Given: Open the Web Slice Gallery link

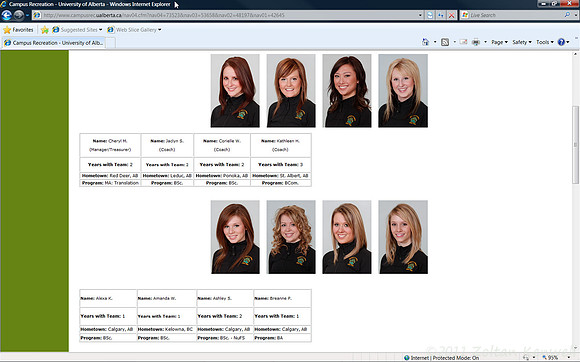Looking at the screenshot, I should pyautogui.click(x=134, y=30).
